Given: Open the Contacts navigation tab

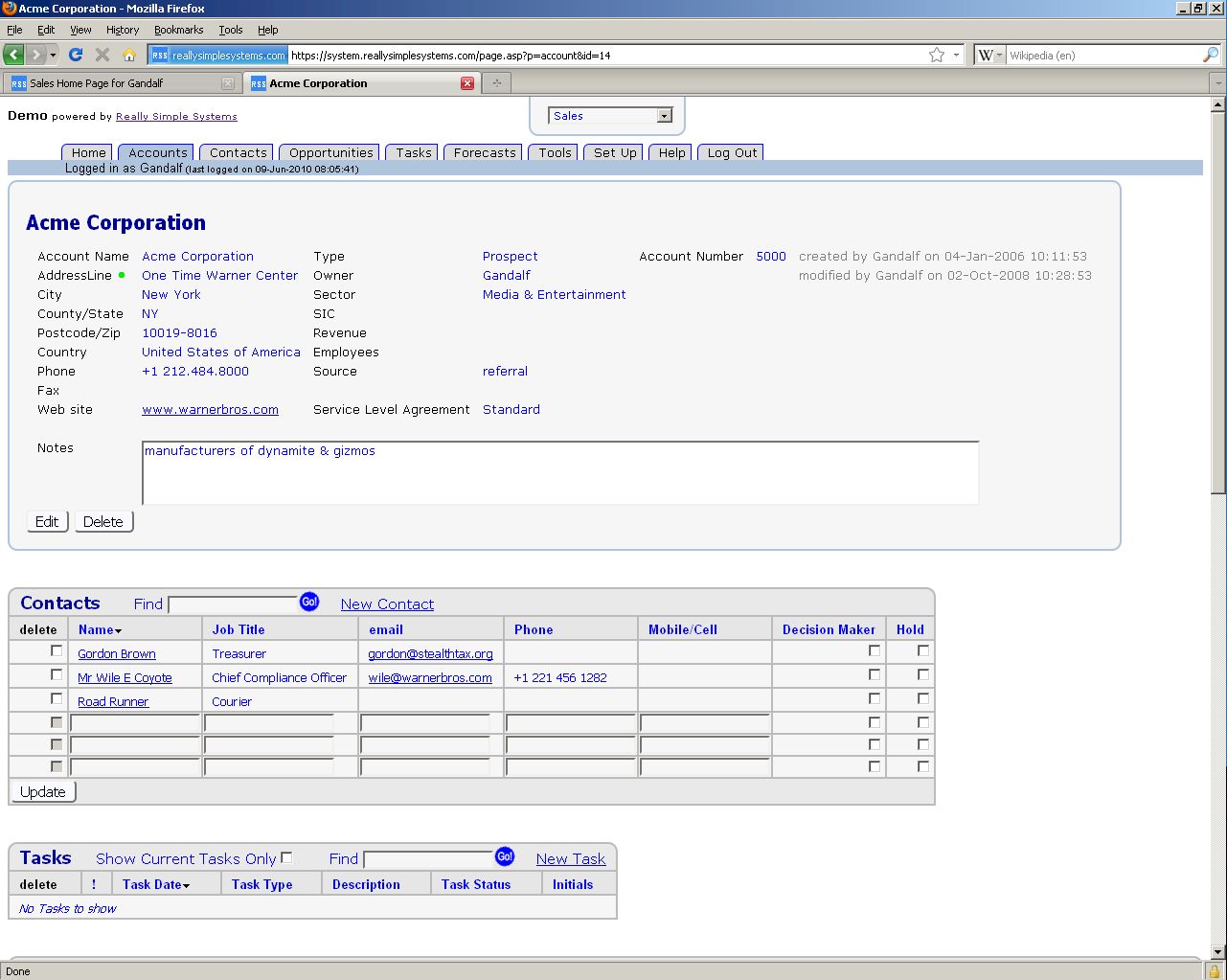Looking at the screenshot, I should click(x=238, y=152).
